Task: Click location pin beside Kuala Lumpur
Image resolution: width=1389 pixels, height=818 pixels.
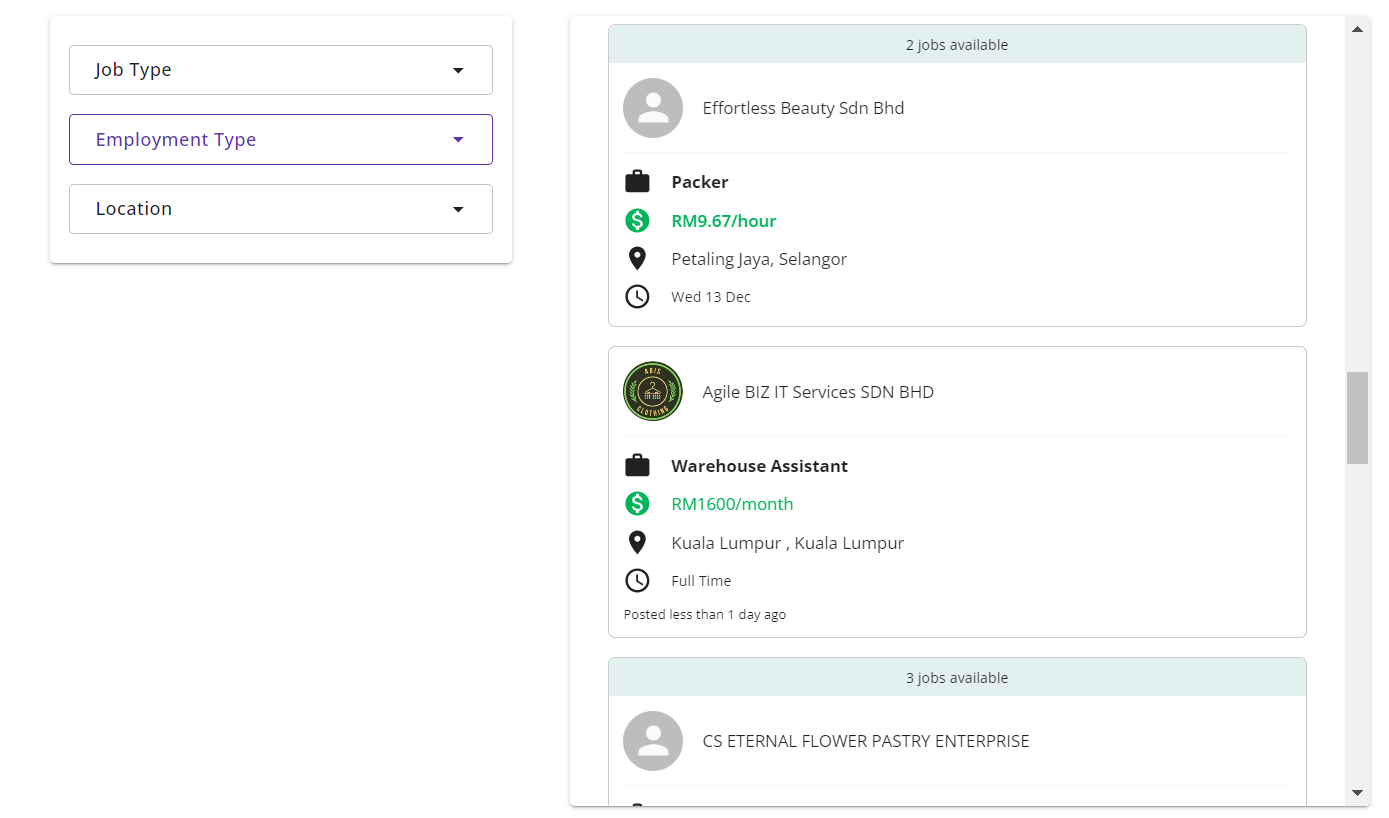Action: [x=637, y=543]
